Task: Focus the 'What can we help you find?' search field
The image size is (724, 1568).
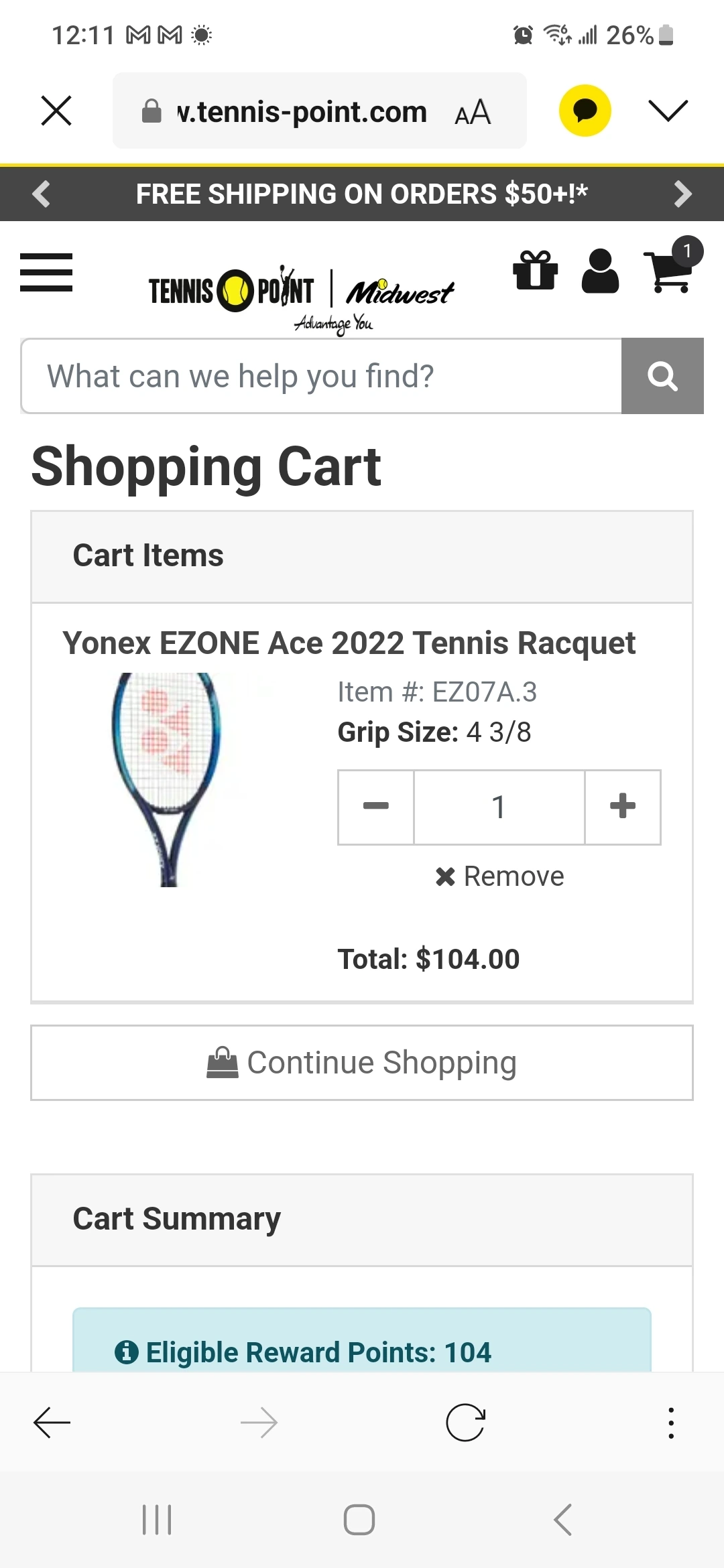Action: [322, 376]
